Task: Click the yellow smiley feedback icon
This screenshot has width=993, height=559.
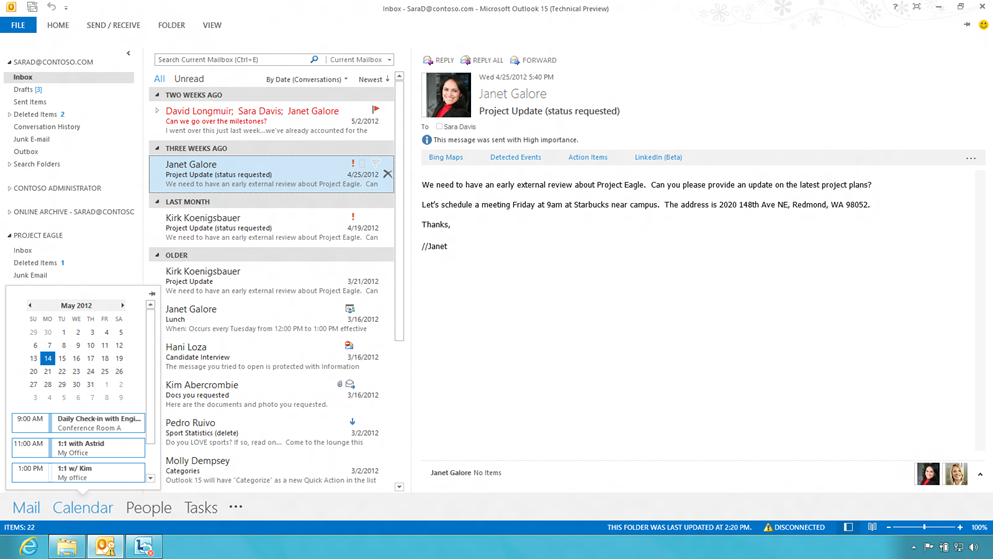Action: click(x=984, y=25)
